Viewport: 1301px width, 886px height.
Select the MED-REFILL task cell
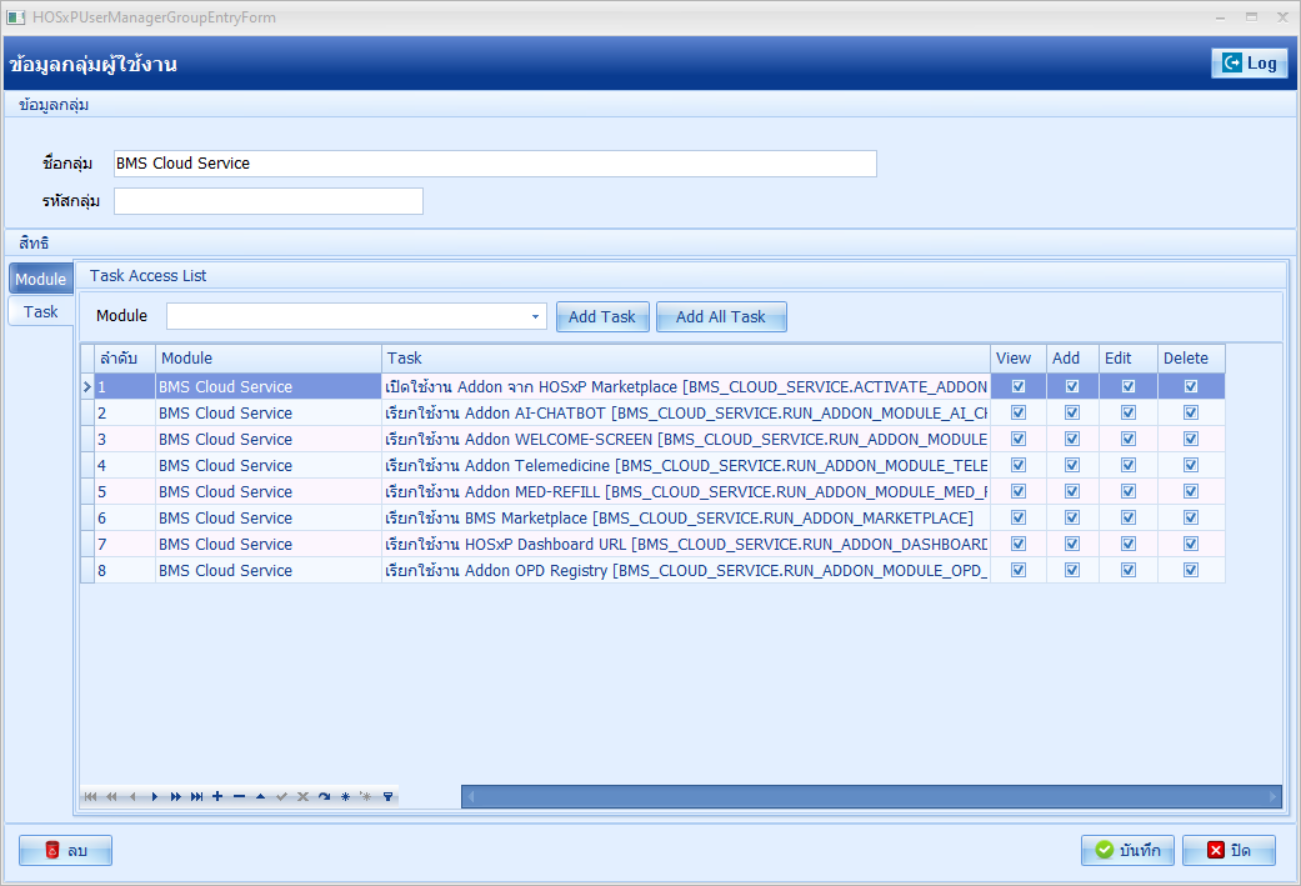686,491
